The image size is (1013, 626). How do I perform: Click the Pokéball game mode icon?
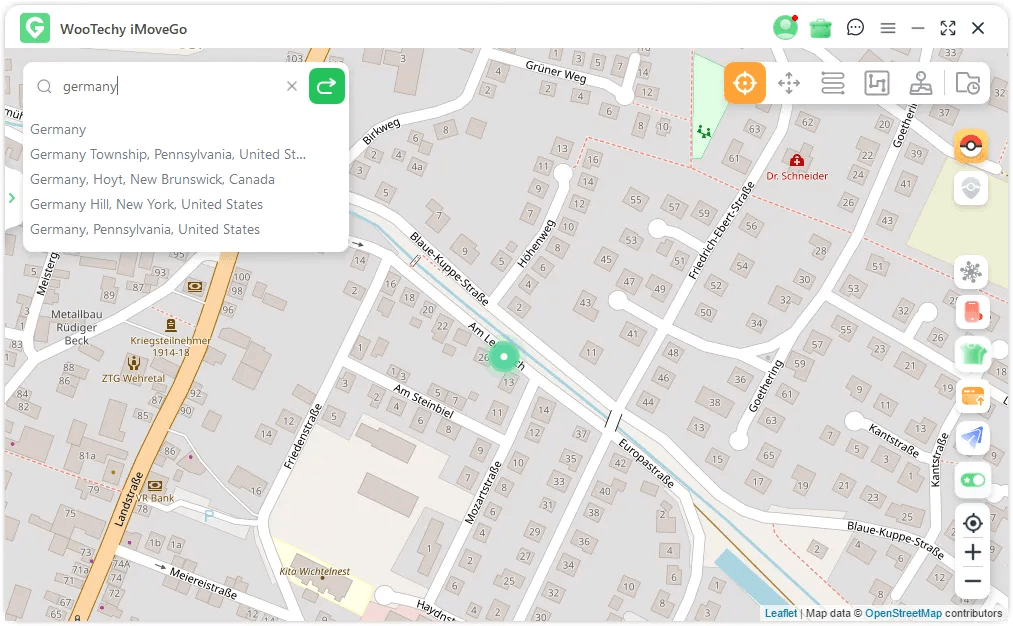[971, 146]
